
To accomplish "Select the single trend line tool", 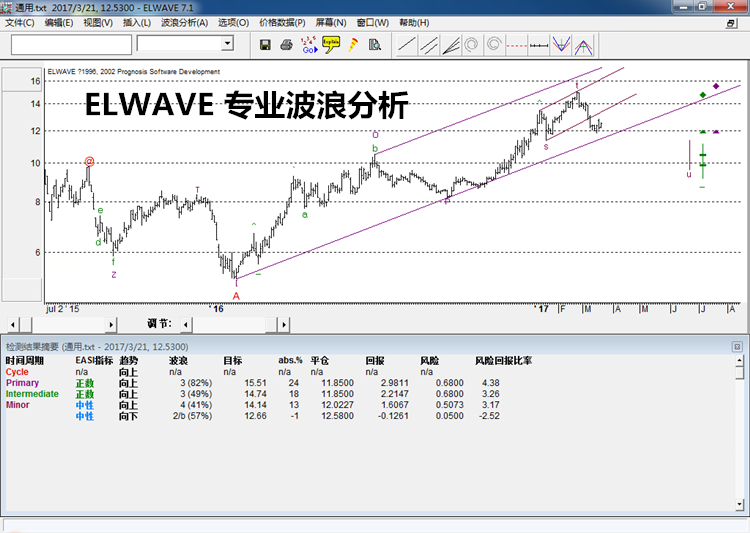I will point(407,44).
